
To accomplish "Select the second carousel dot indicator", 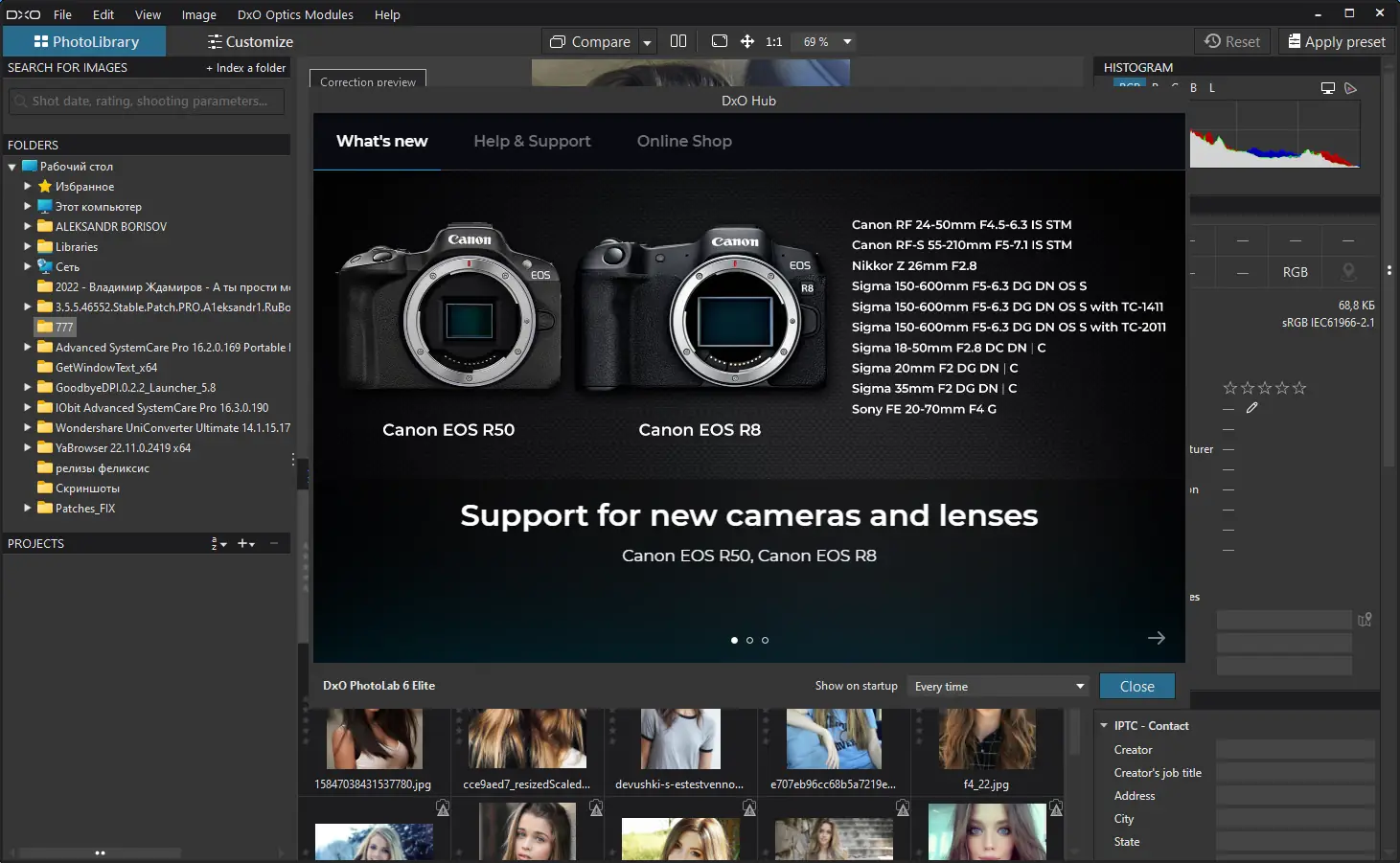I will point(749,640).
